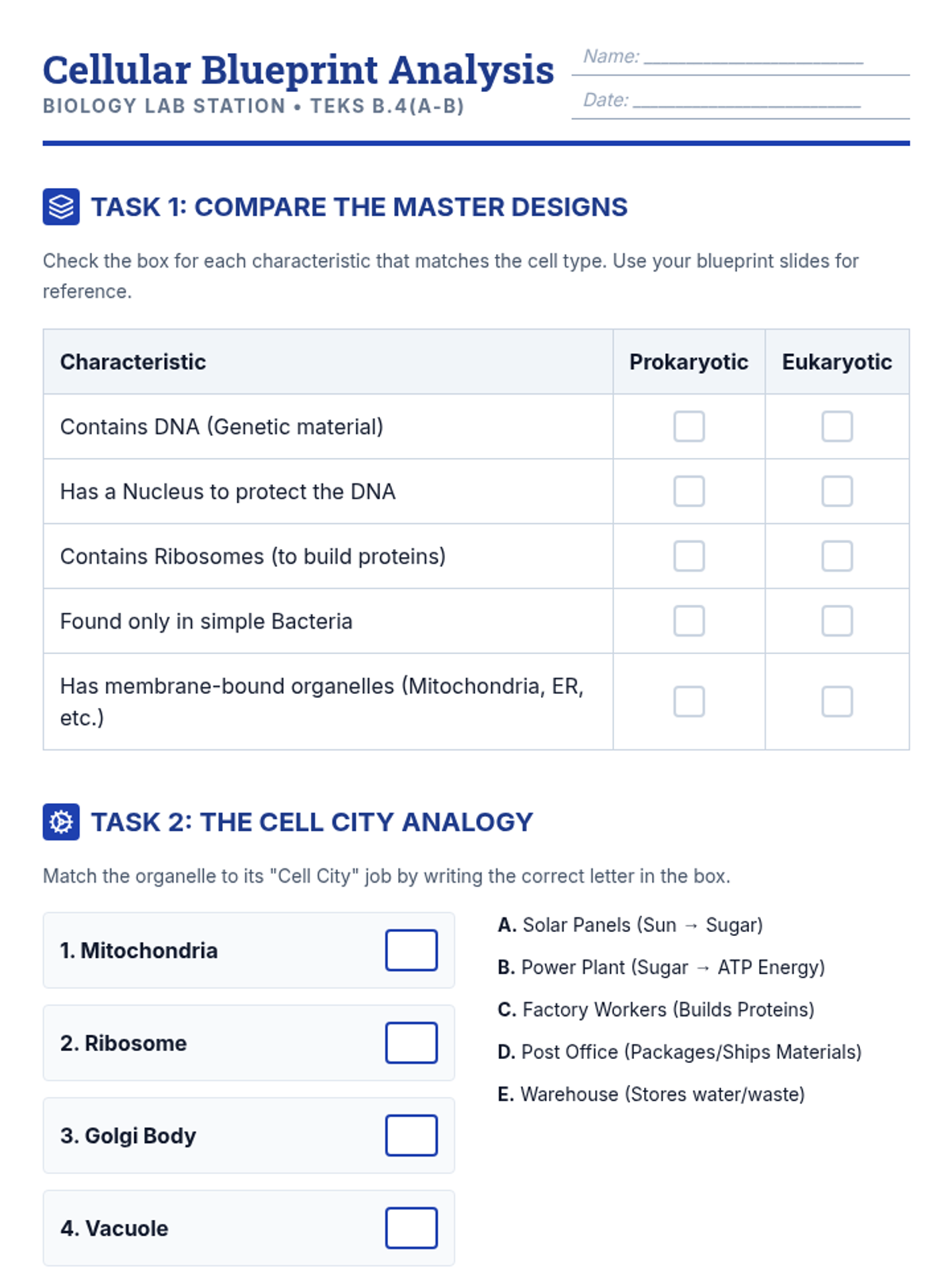Check Eukaryotic box for membrane-bound organelles
Screen dimensions: 952x1270
(837, 702)
